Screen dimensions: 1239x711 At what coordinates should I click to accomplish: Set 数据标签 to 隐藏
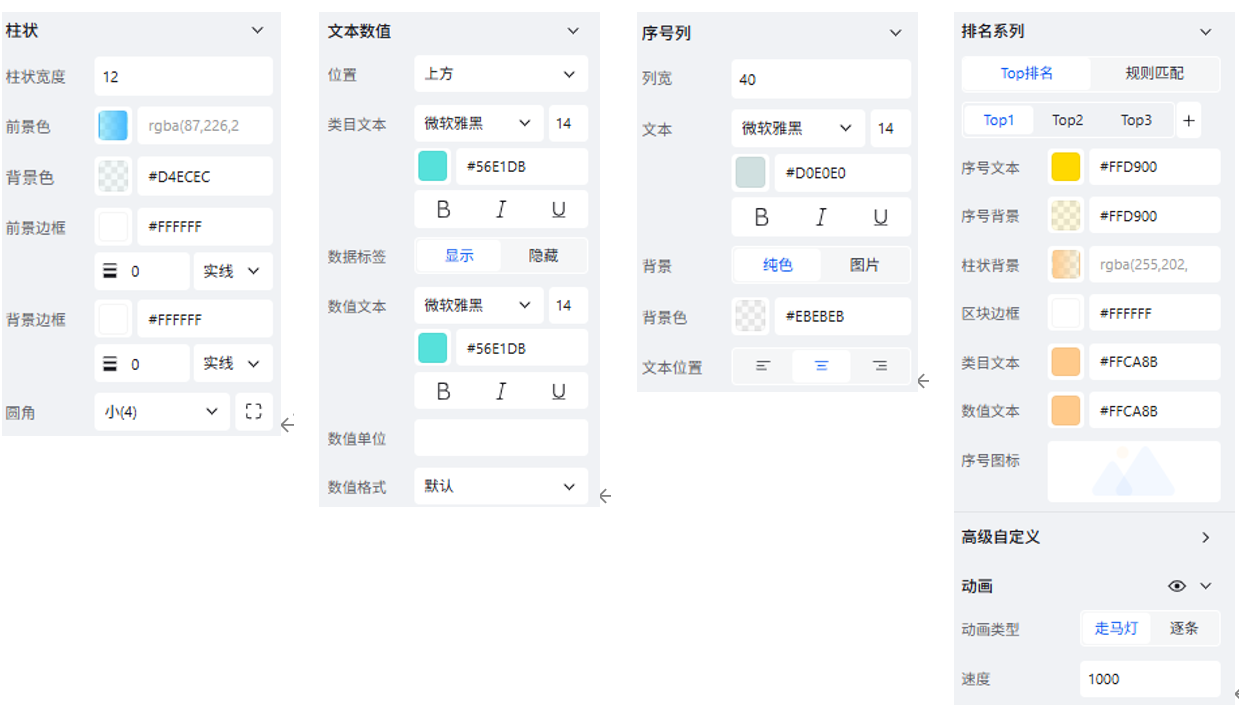[543, 255]
